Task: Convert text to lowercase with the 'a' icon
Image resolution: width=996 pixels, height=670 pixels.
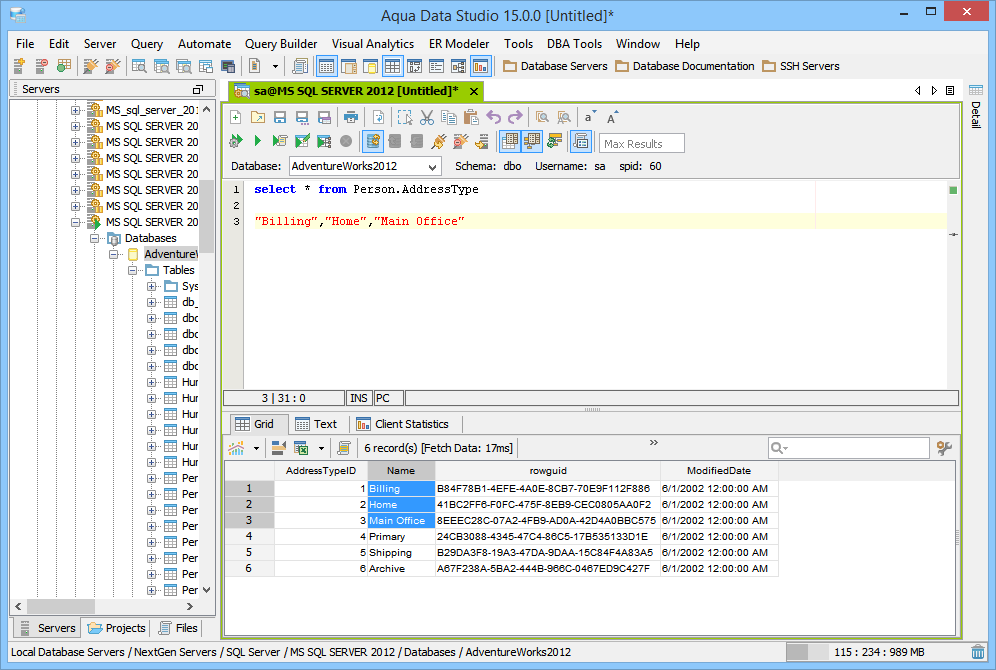Action: click(590, 117)
